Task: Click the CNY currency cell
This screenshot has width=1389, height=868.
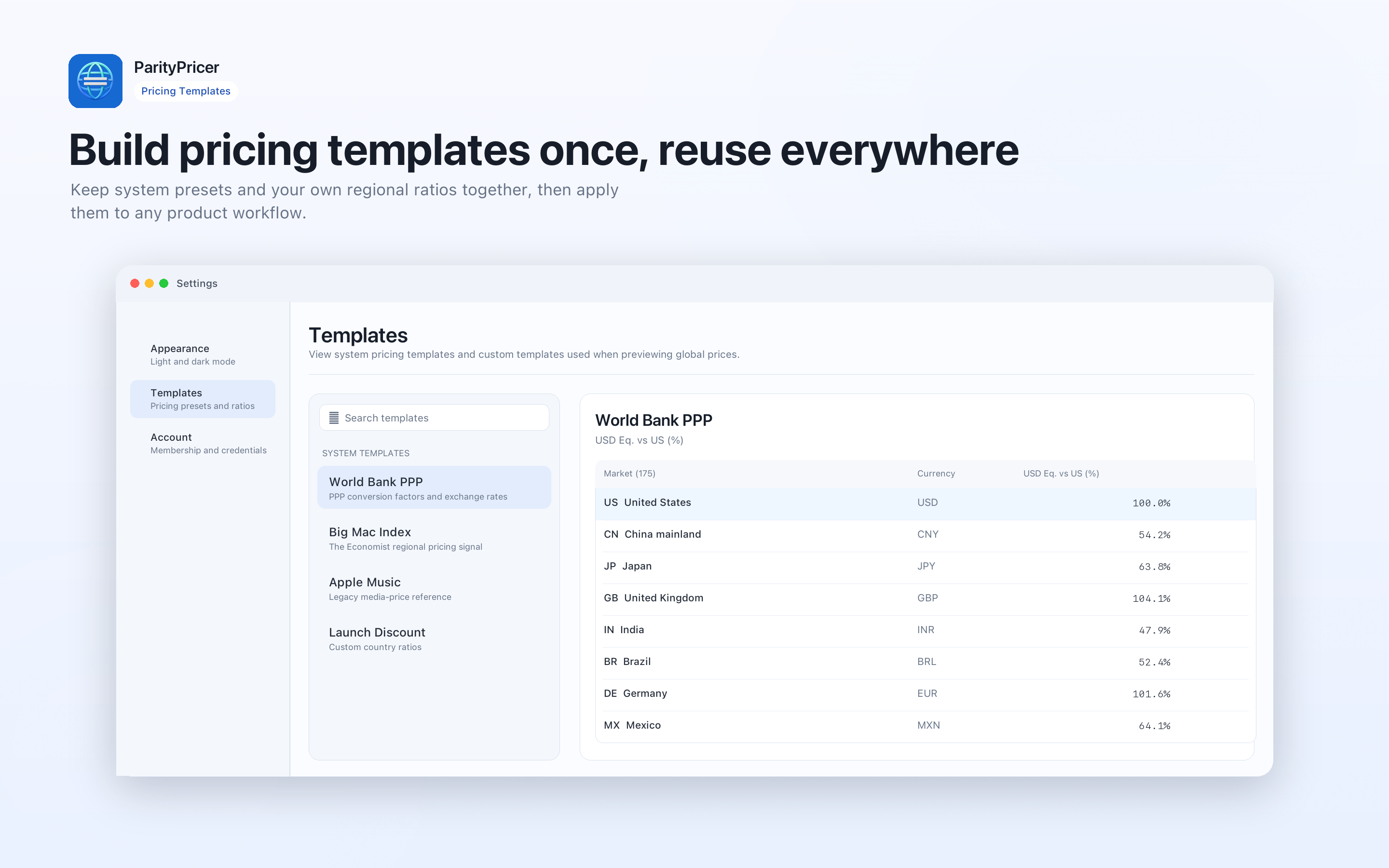Action: pyautogui.click(x=927, y=534)
